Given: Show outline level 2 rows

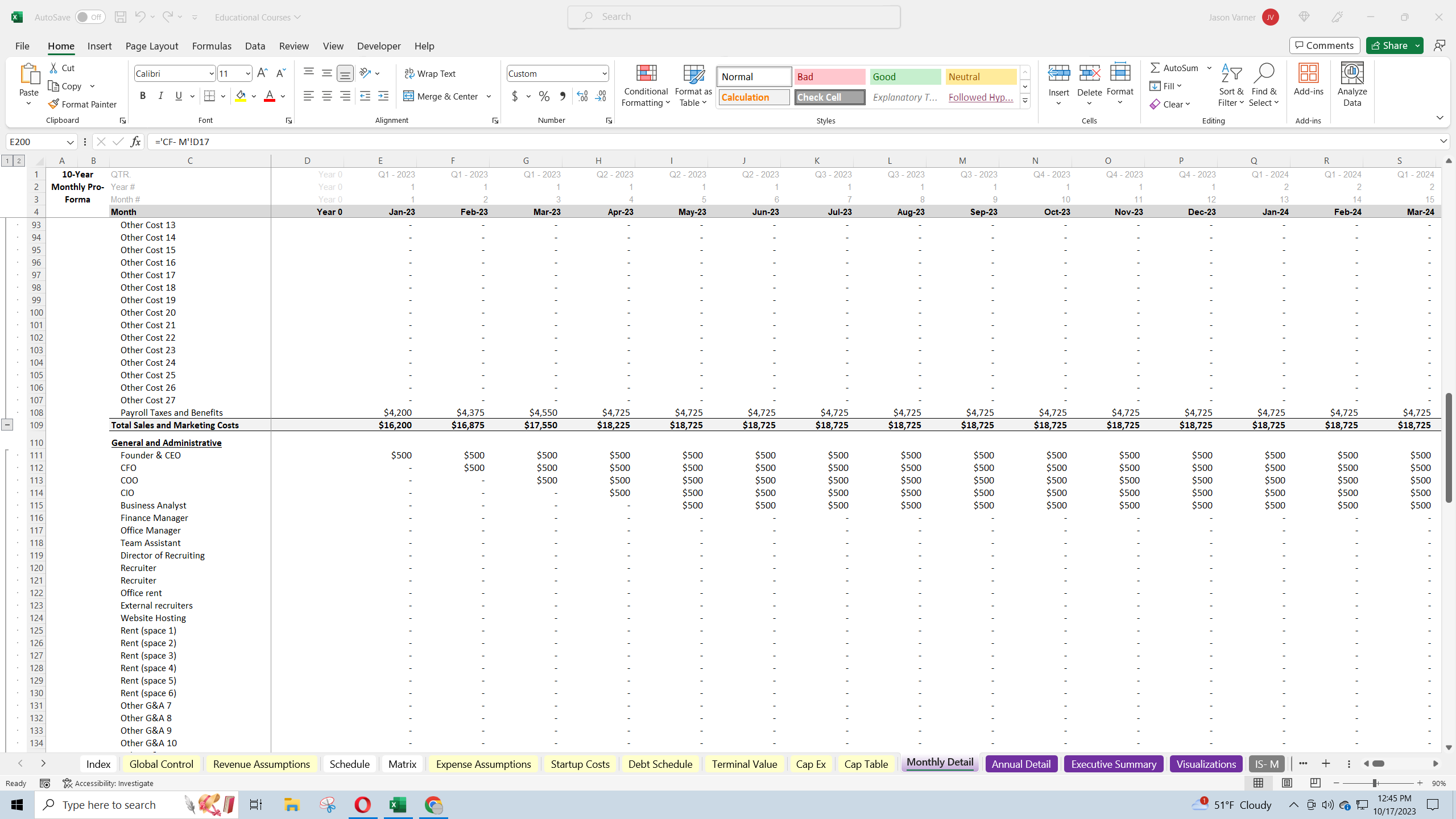Looking at the screenshot, I should point(19,161).
